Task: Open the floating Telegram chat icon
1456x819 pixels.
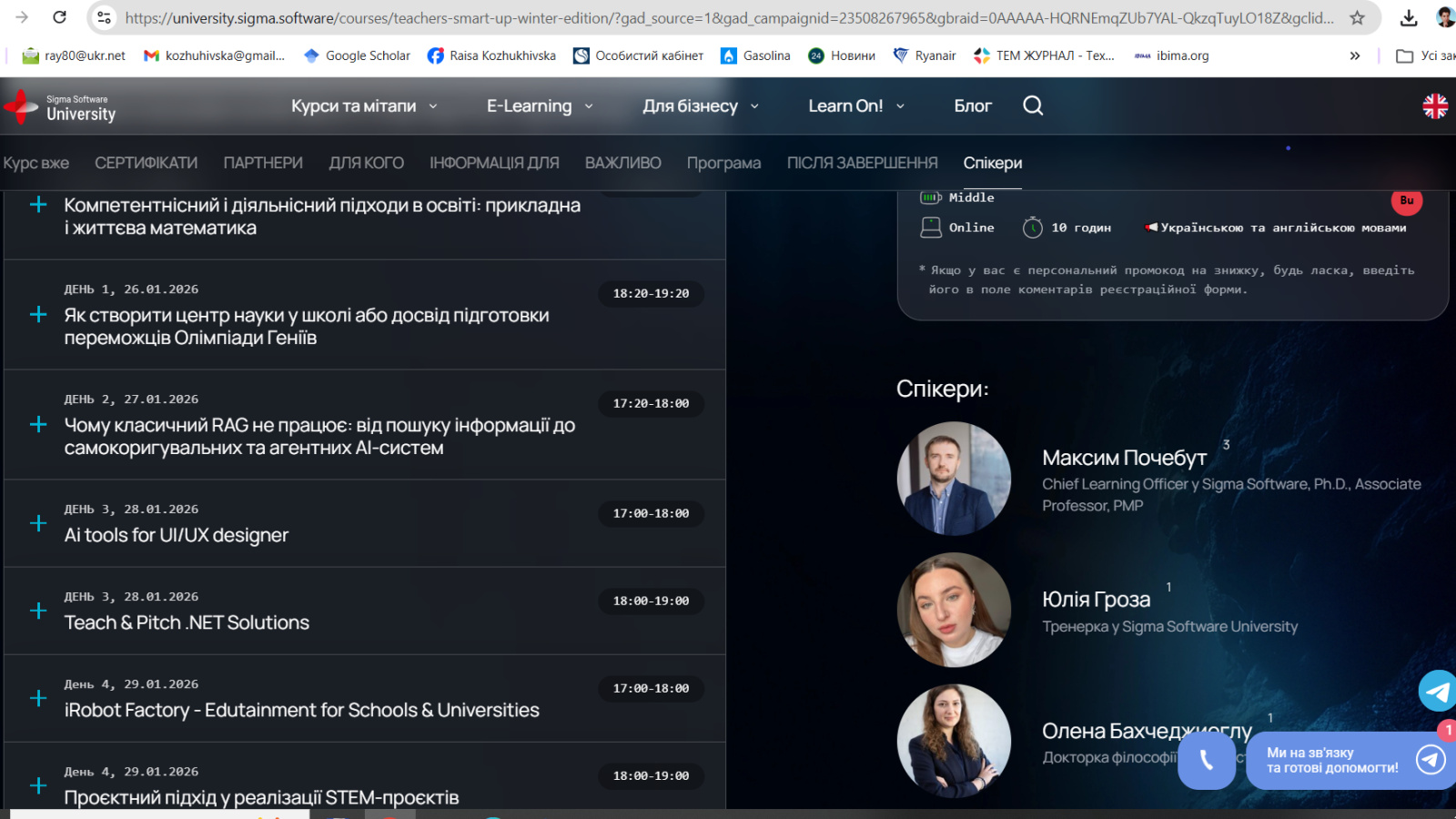Action: coord(1438,692)
